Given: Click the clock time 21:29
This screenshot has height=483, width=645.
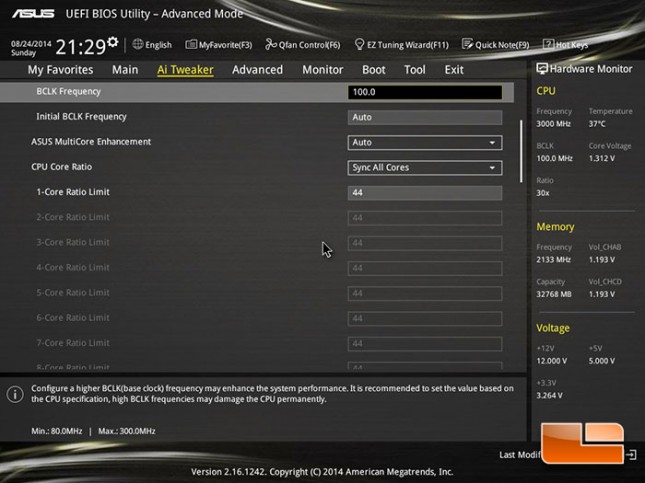Looking at the screenshot, I should 81,46.
